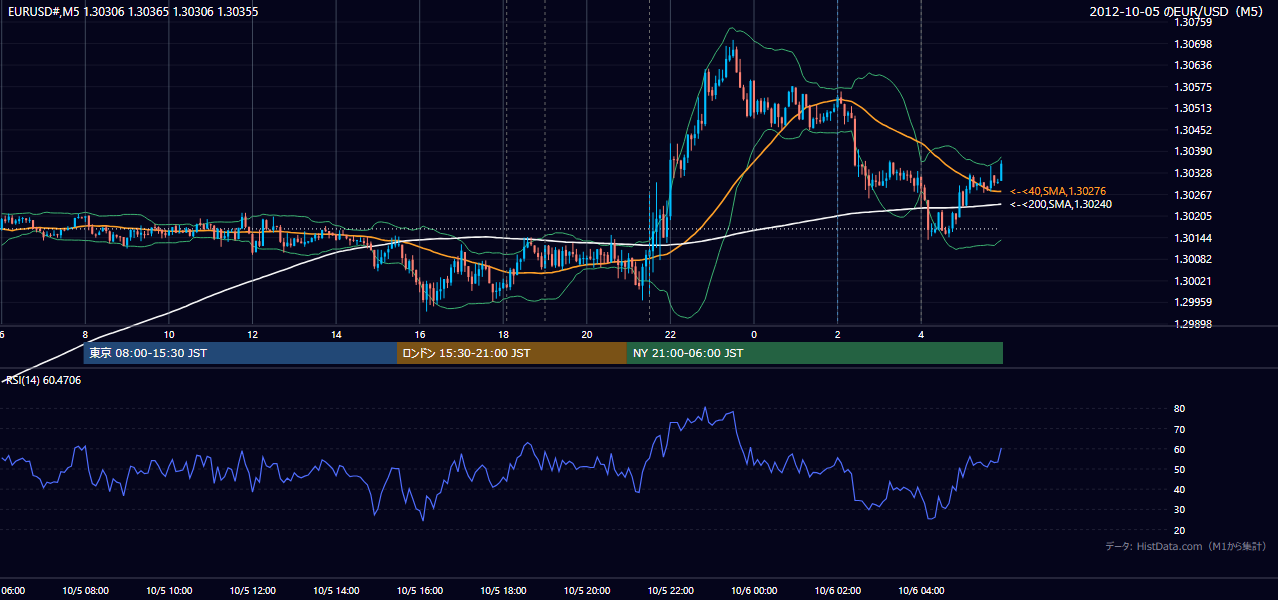
Task: Click RSI scale level 80
Action: pyautogui.click(x=1179, y=409)
